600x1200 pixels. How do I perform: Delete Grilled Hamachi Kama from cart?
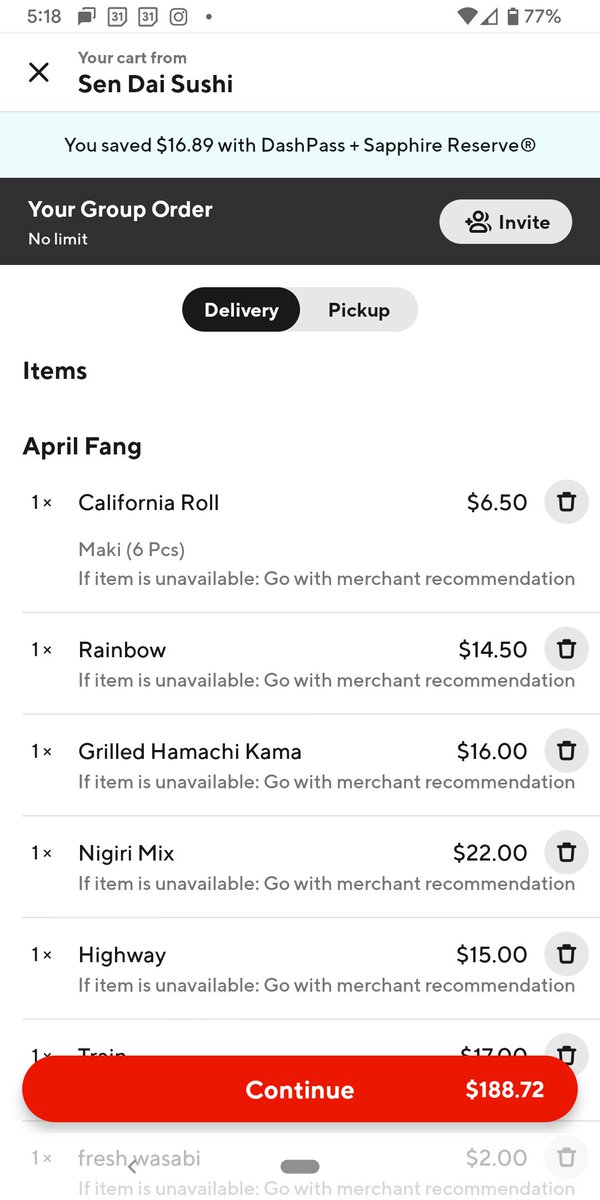click(566, 751)
